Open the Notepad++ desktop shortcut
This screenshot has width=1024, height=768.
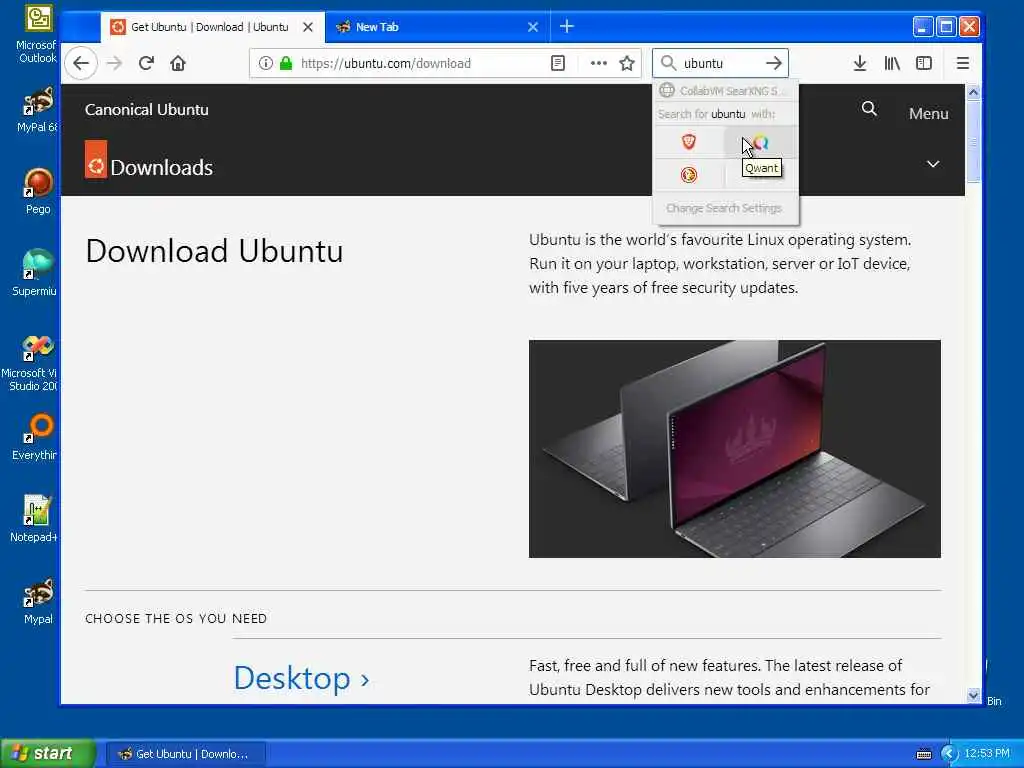pos(34,519)
